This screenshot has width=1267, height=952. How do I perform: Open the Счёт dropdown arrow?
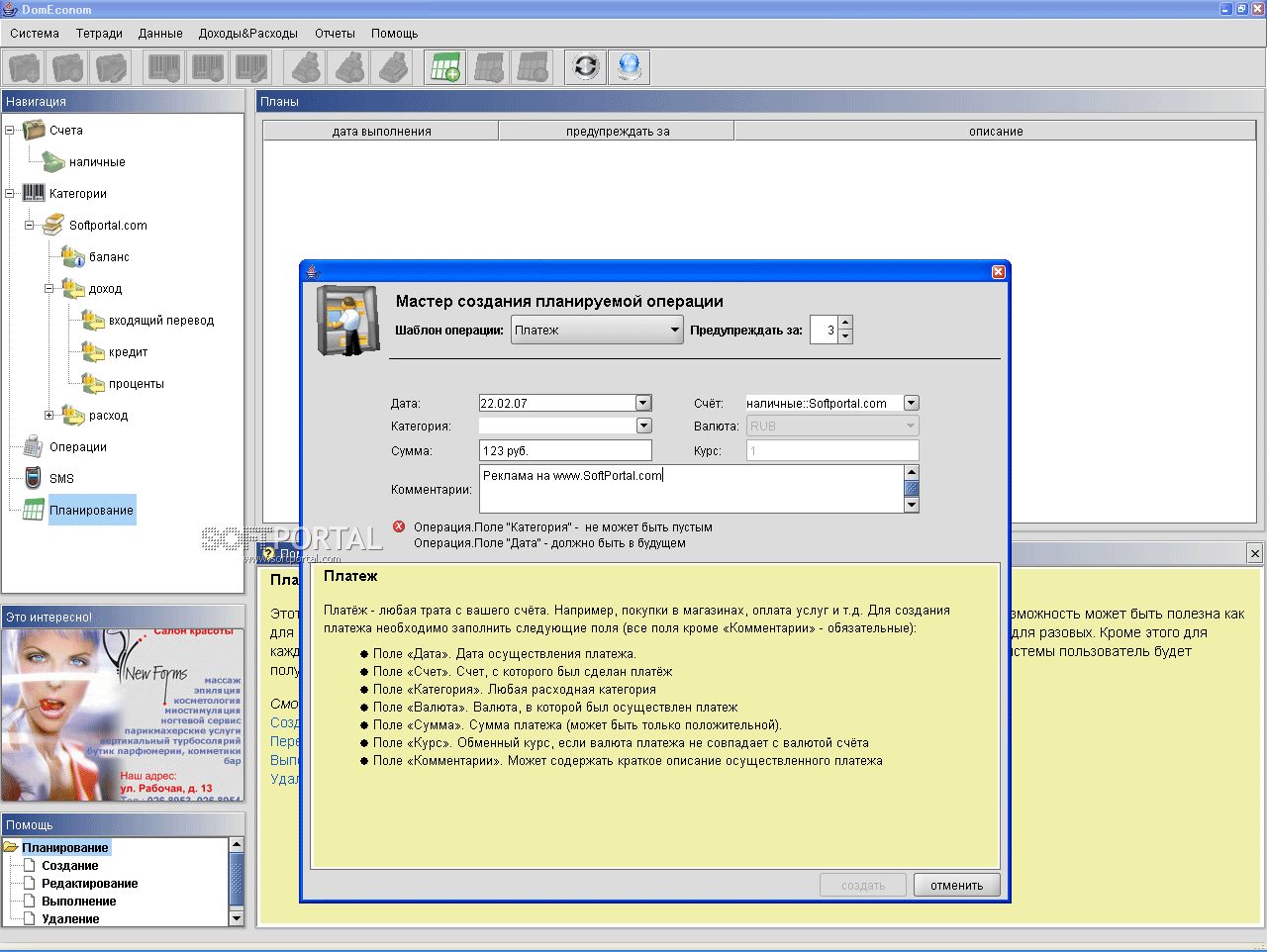(x=912, y=403)
